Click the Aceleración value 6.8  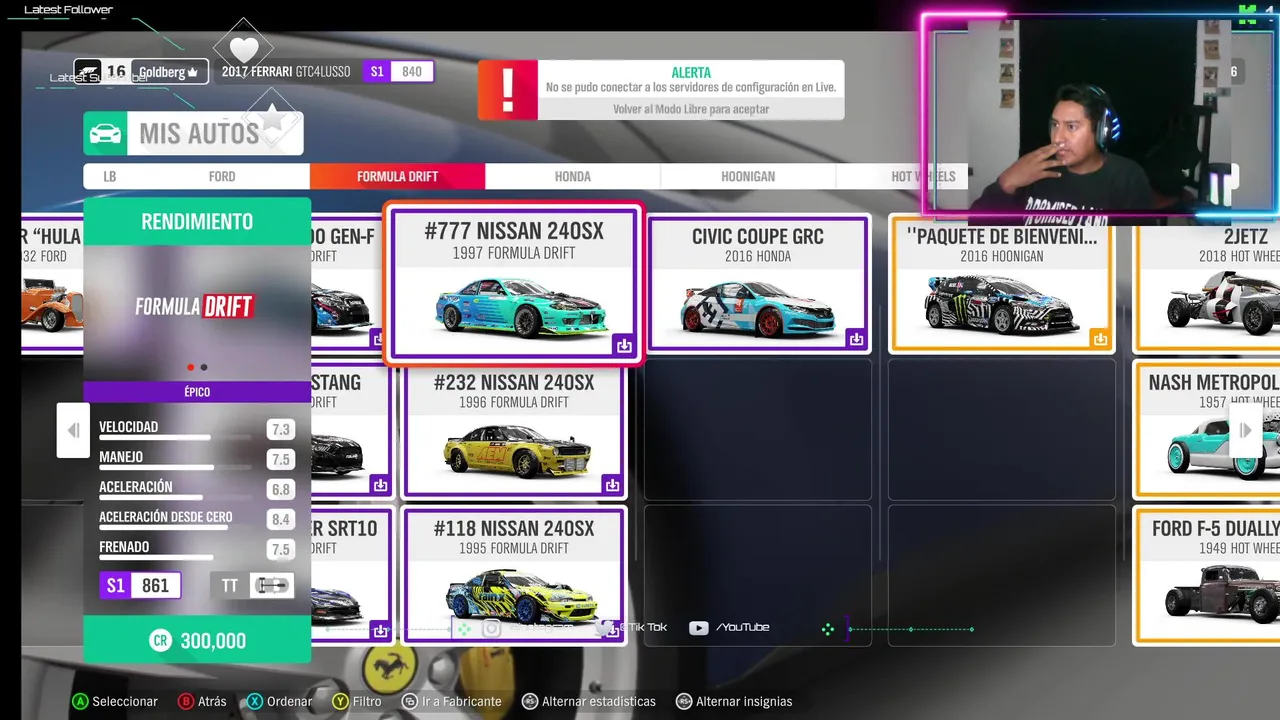tap(281, 490)
